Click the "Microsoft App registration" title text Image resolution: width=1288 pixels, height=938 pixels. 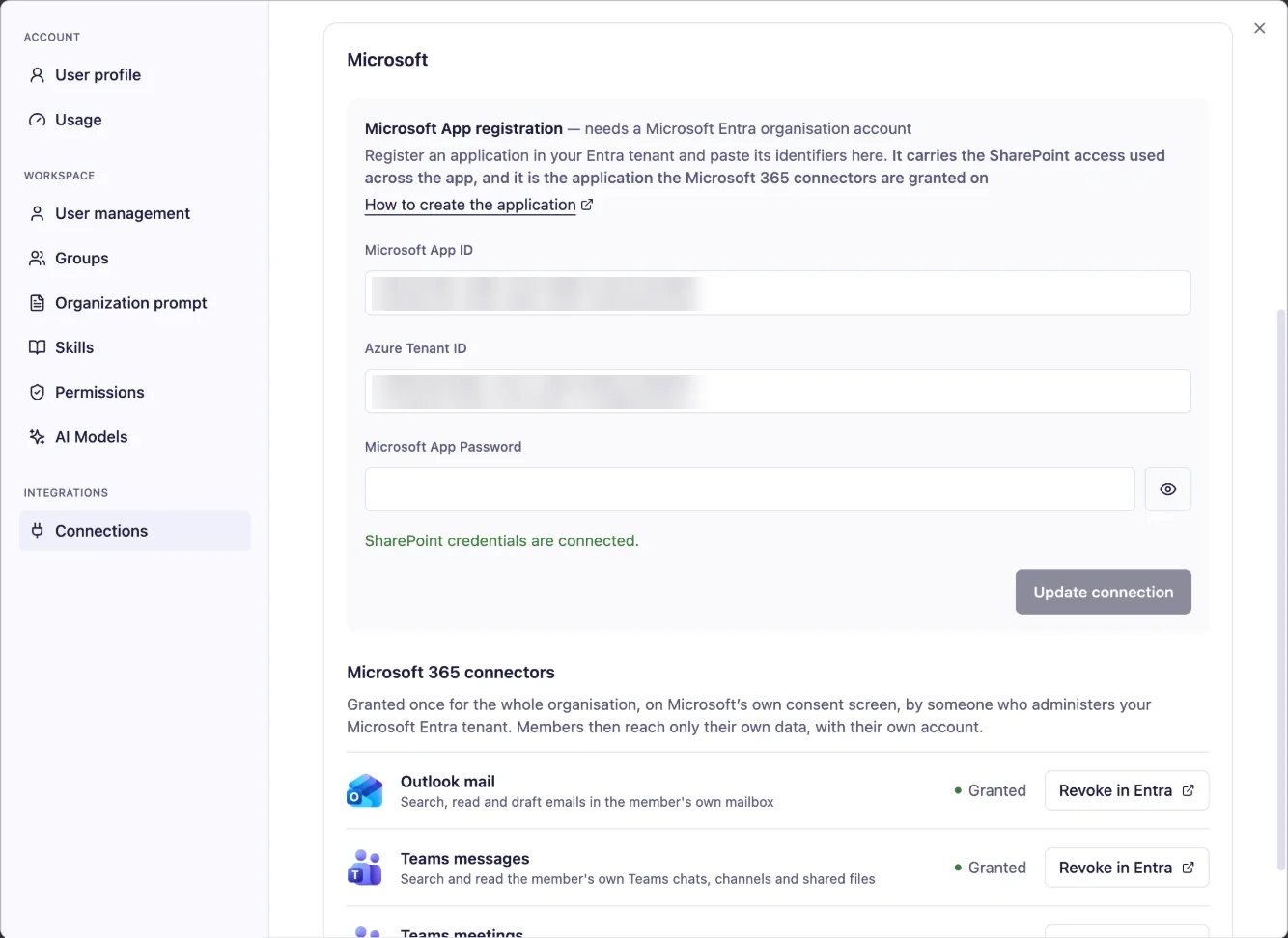click(463, 128)
